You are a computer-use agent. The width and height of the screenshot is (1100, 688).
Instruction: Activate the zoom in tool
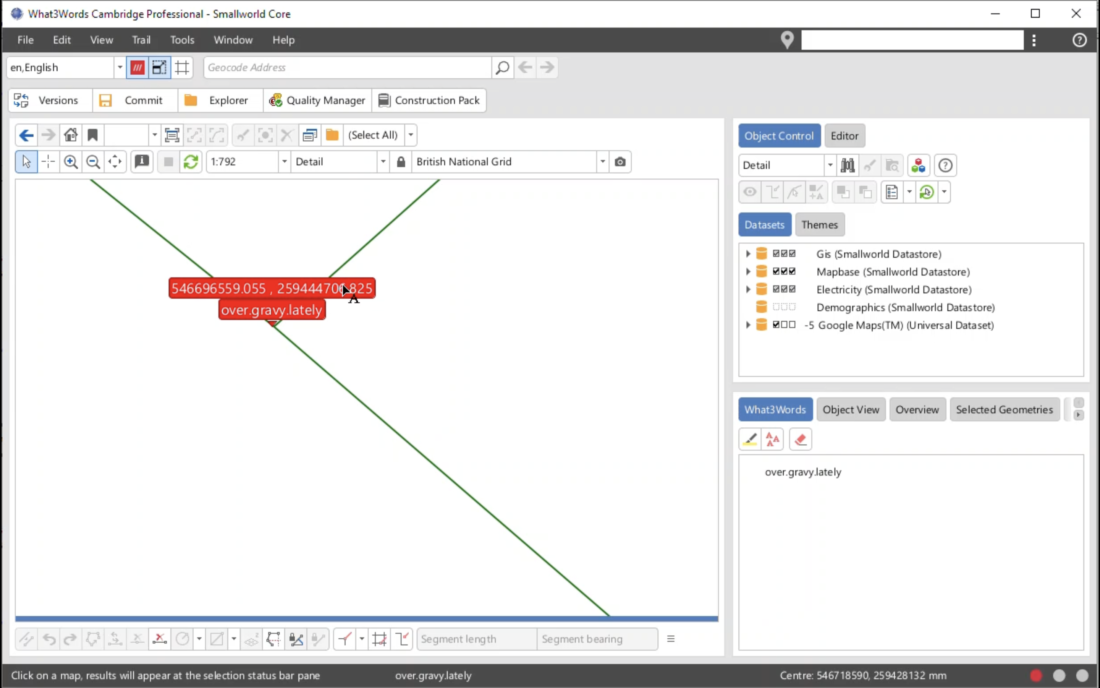(x=71, y=162)
